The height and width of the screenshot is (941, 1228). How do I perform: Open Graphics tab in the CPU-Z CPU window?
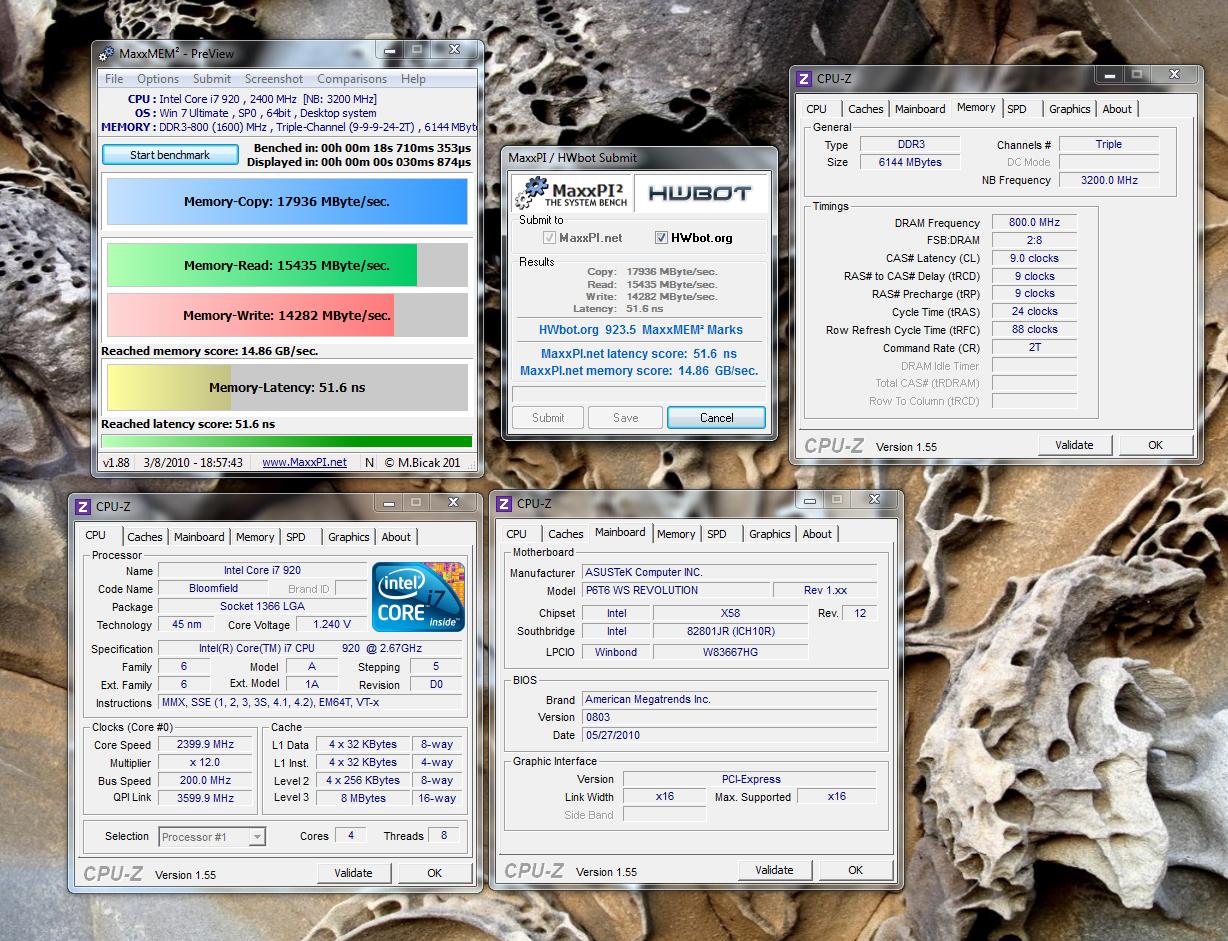348,537
